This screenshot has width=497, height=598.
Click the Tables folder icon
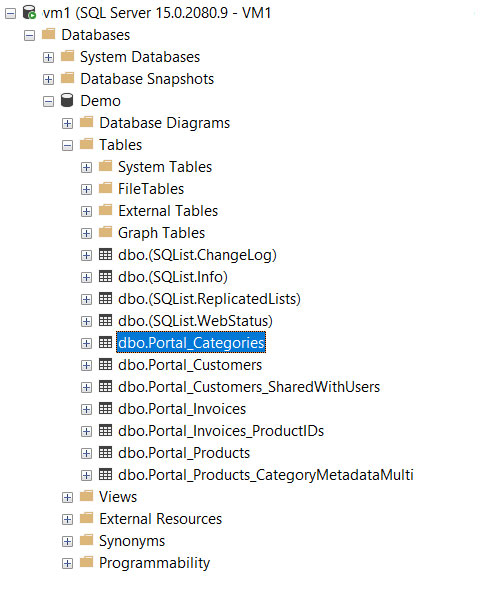(87, 144)
